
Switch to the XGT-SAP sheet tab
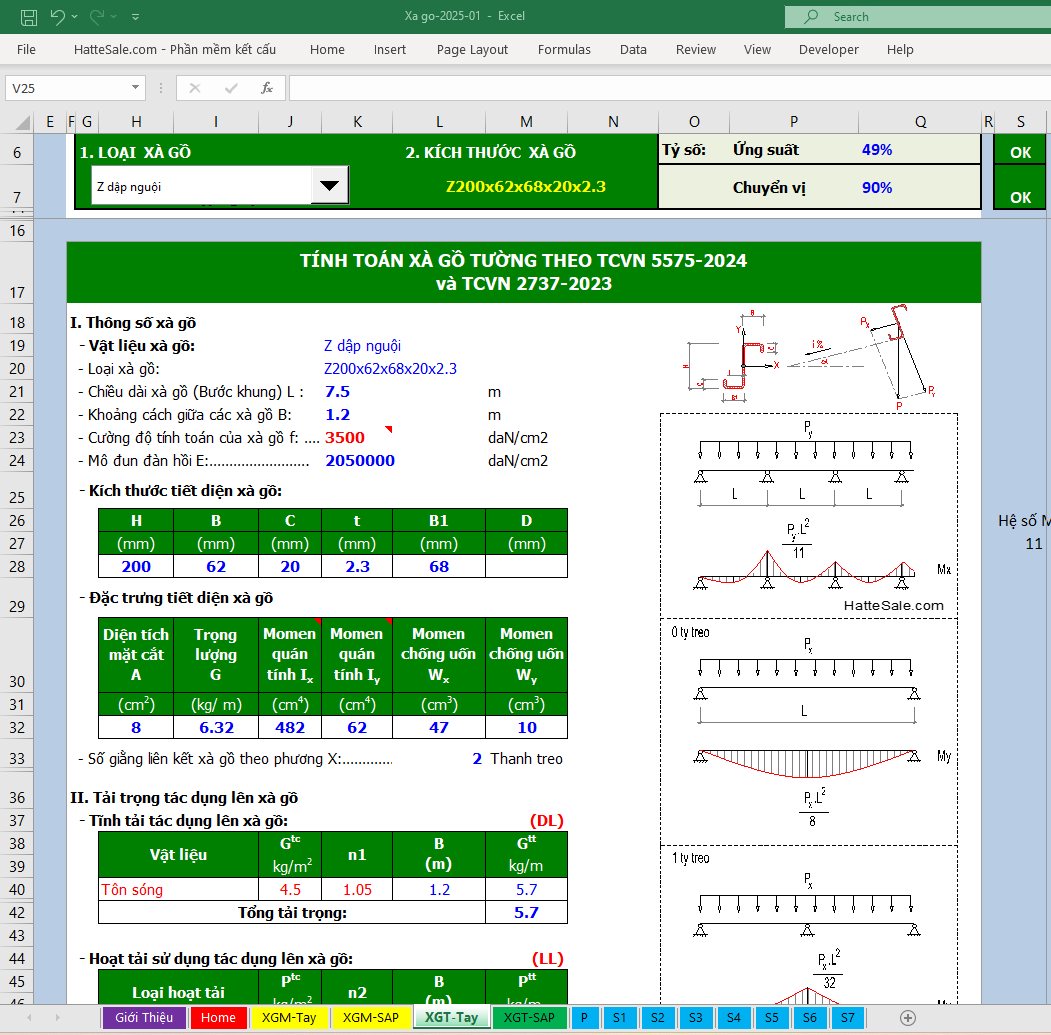(529, 1018)
